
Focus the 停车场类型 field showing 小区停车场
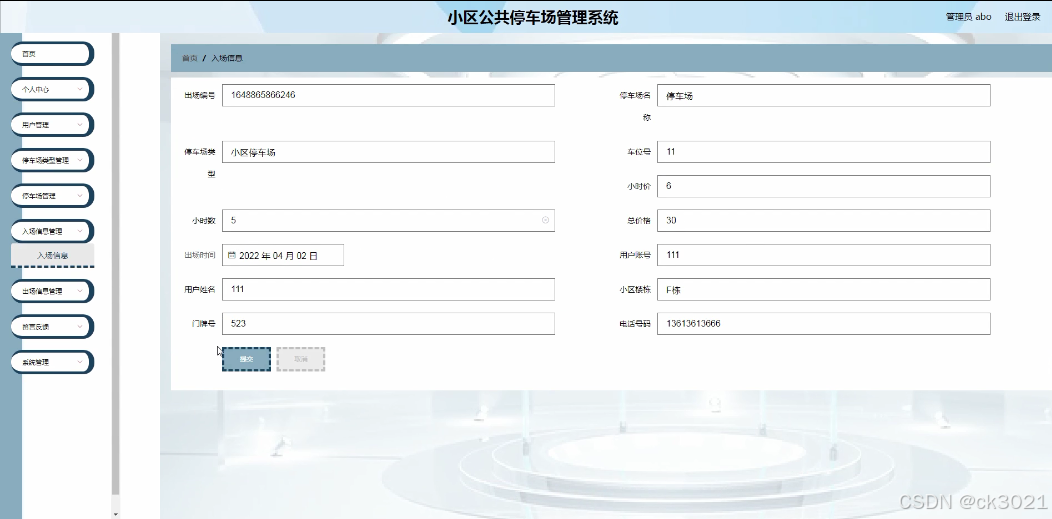tap(388, 152)
